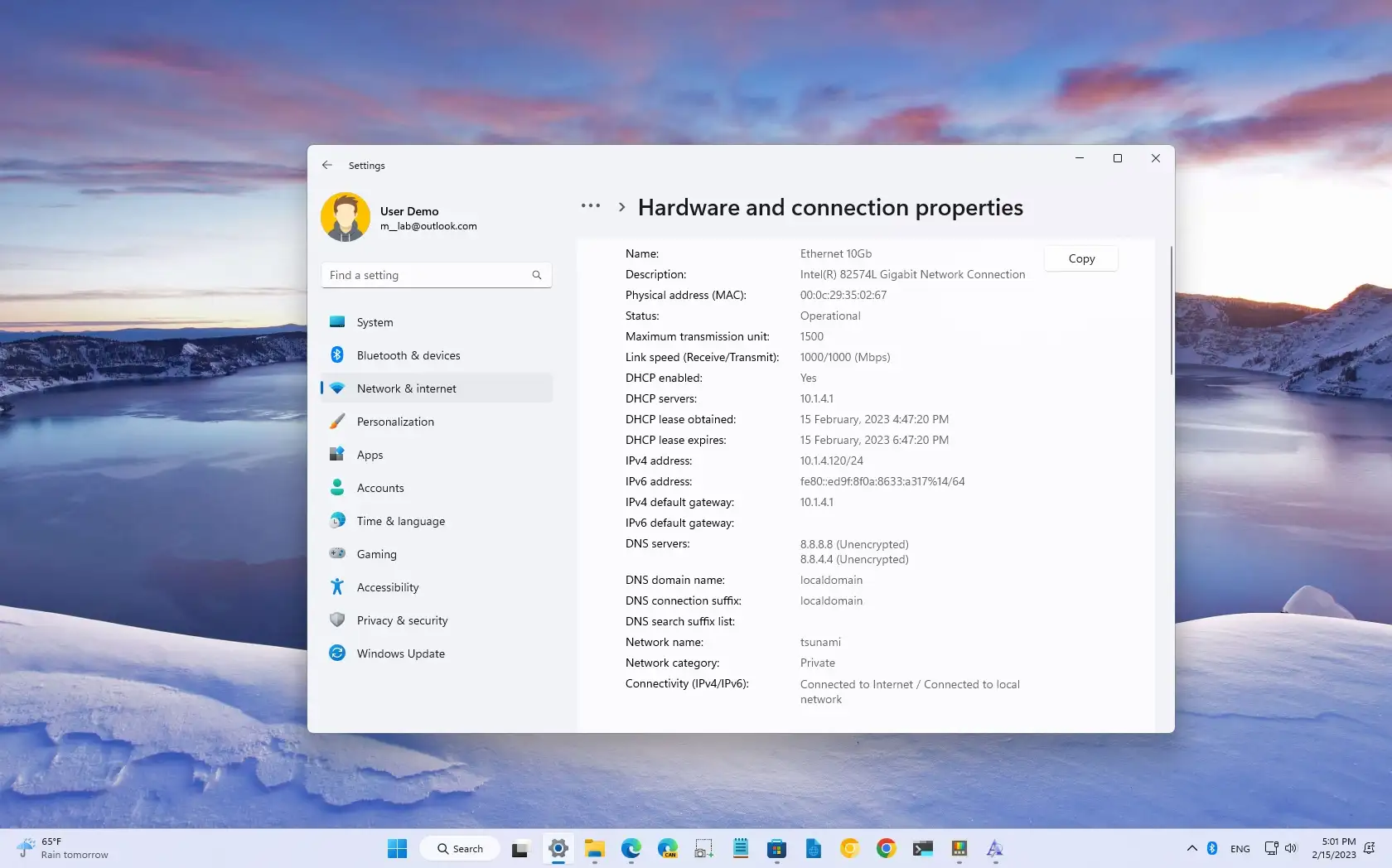Open the System settings category
1392x868 pixels.
click(437, 322)
